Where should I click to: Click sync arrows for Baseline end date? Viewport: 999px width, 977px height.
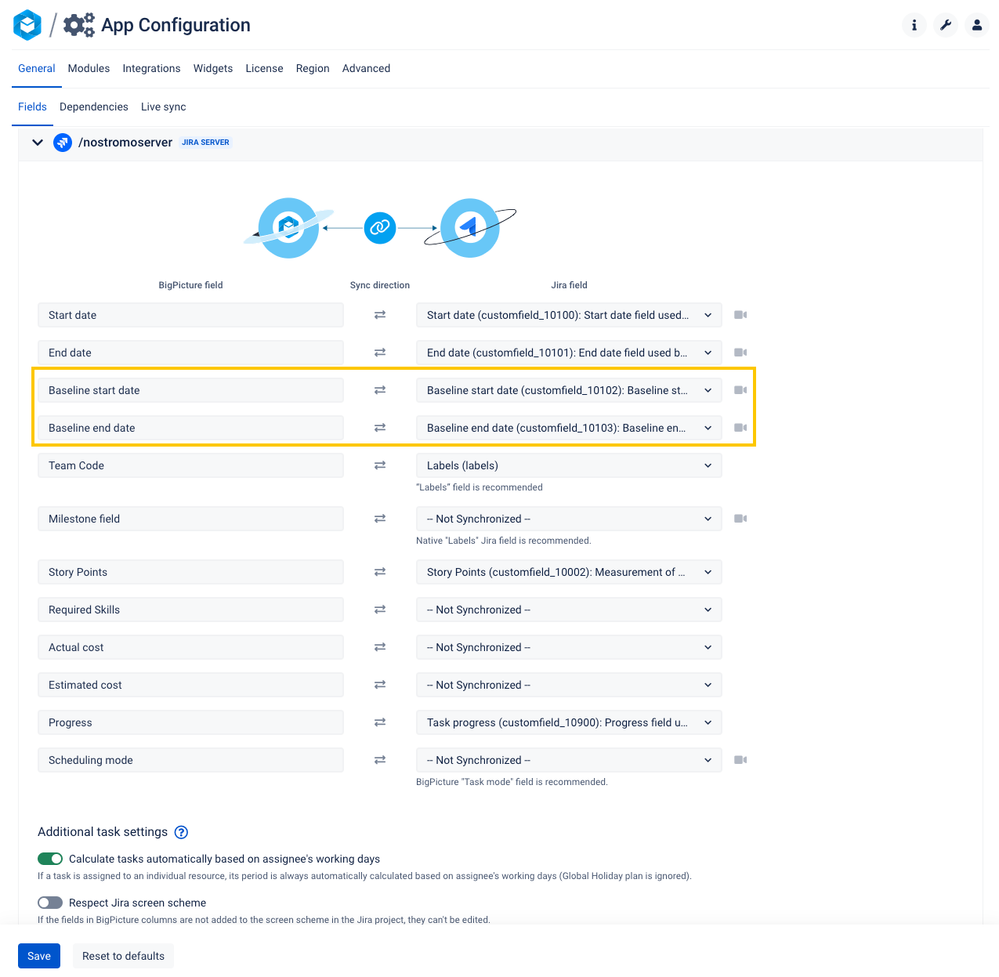(x=380, y=428)
